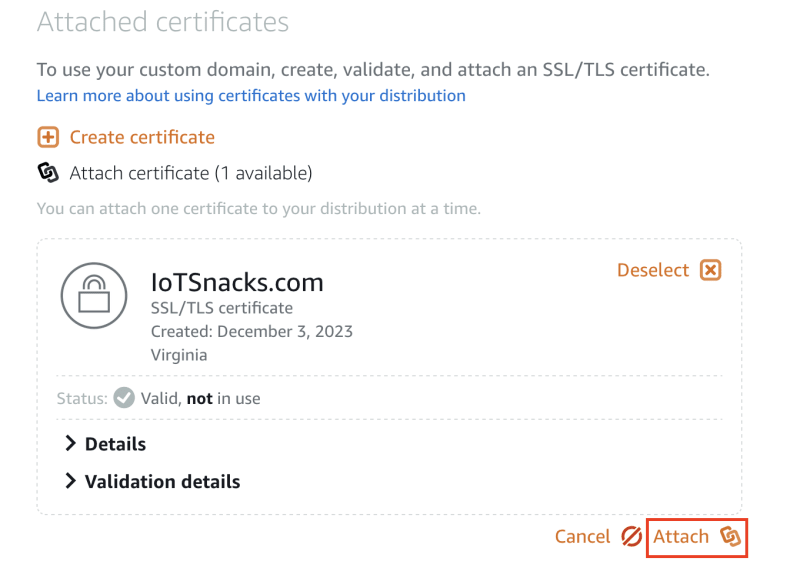Open the Learn more about certificates link
Screen dimensions: 800x561
[x=251, y=96]
